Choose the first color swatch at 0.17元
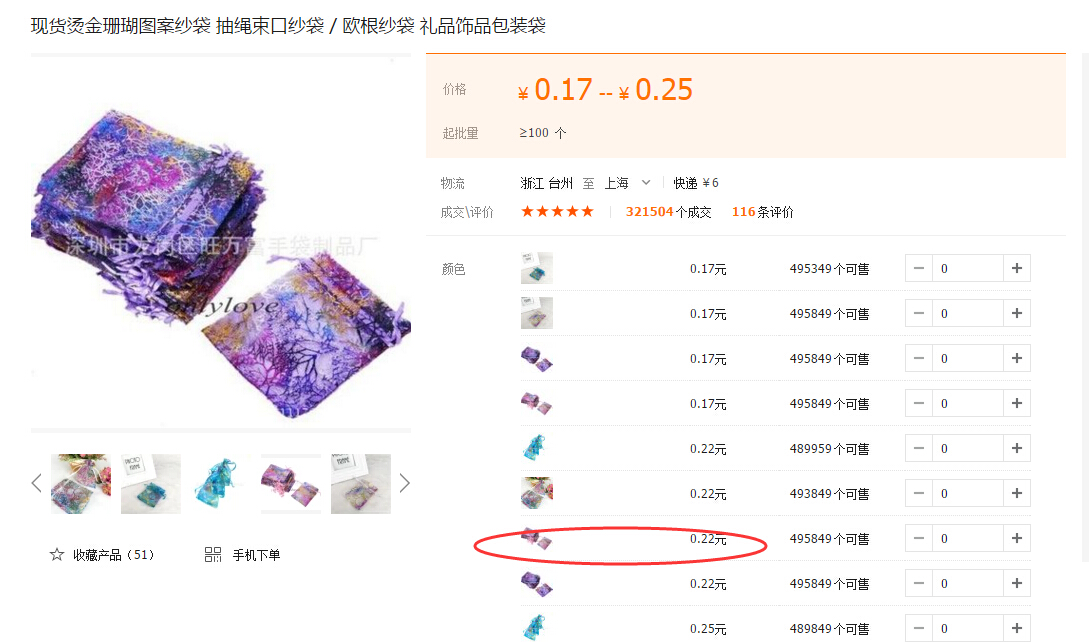Viewport: 1089px width, 642px height. coord(537,268)
